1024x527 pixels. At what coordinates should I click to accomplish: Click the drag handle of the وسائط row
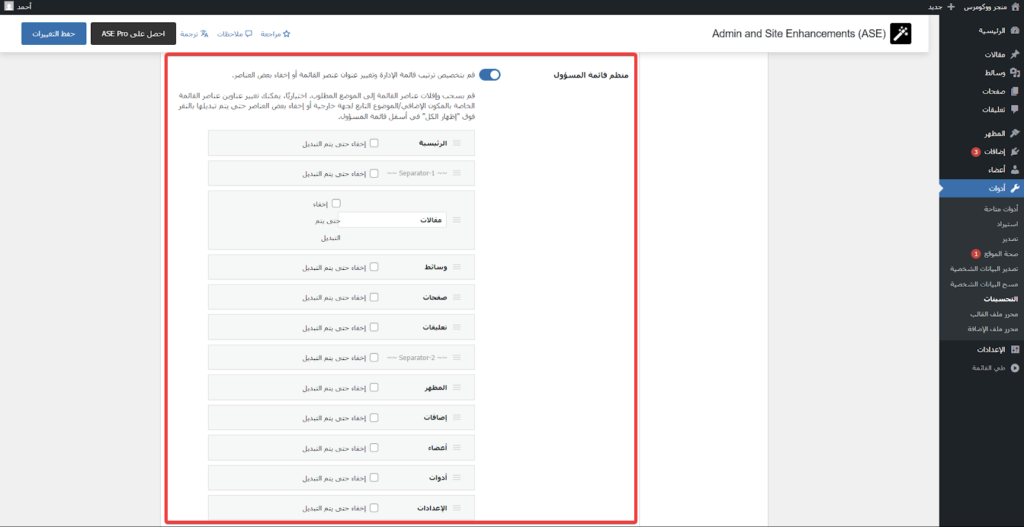[x=457, y=266]
